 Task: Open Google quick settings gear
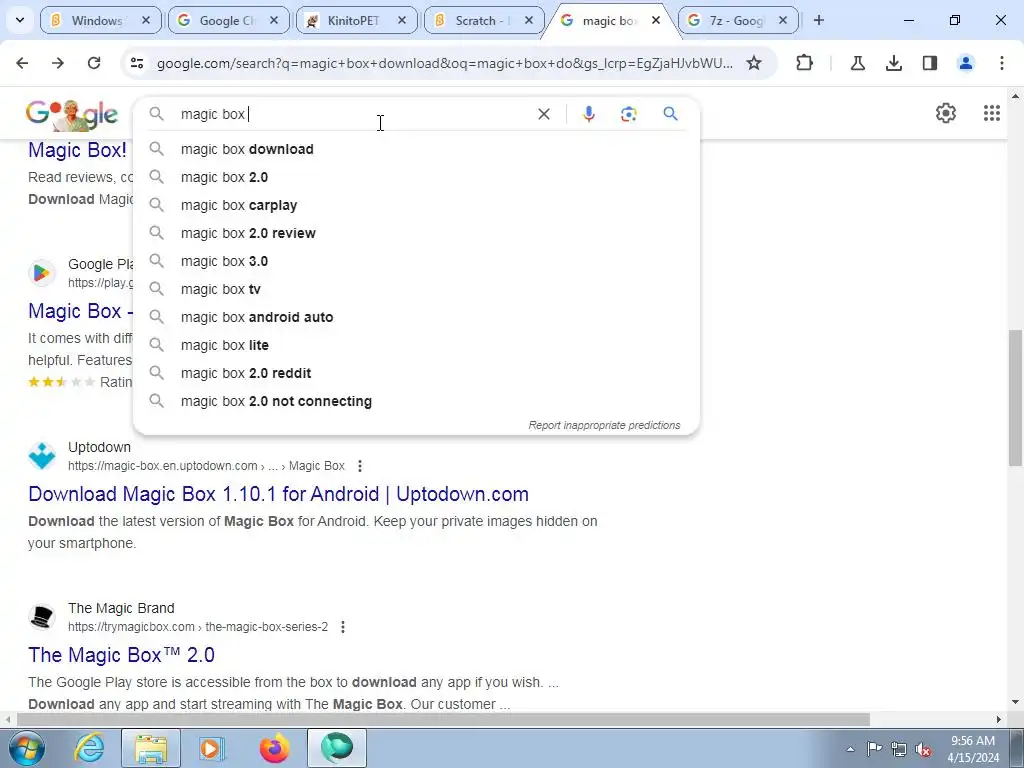(946, 113)
